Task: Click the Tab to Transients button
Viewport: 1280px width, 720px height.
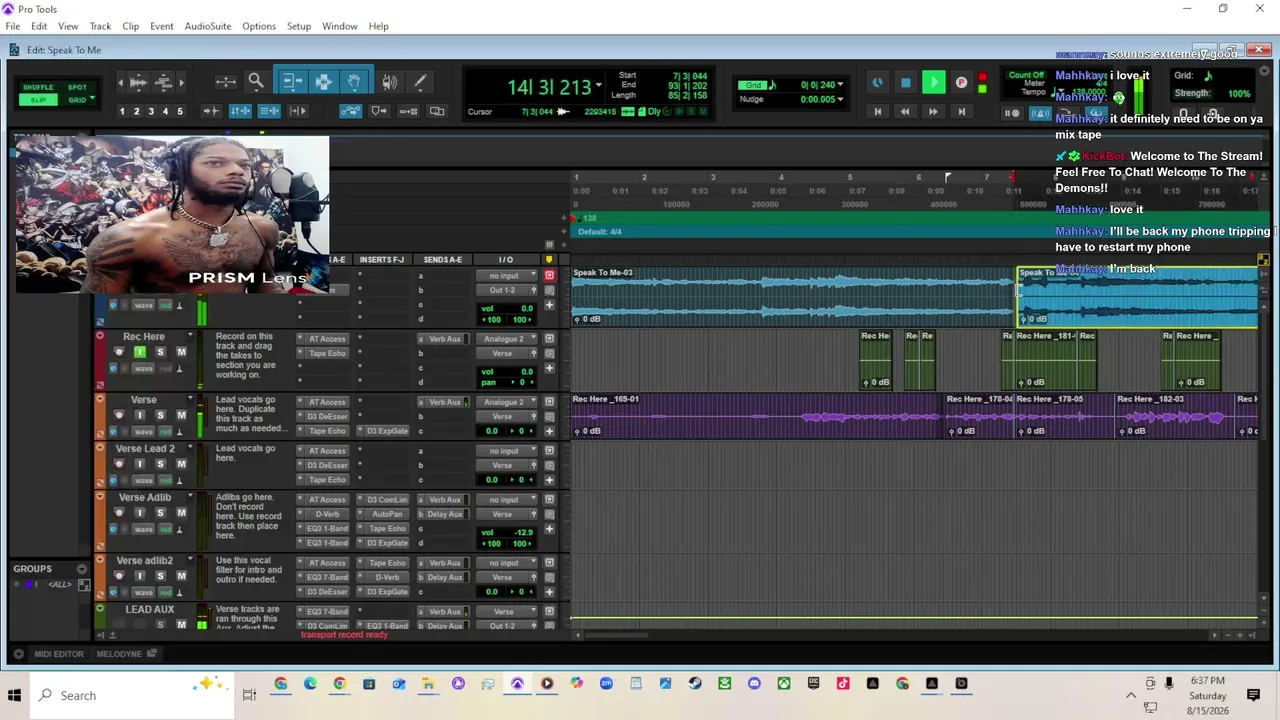Action: pos(211,111)
